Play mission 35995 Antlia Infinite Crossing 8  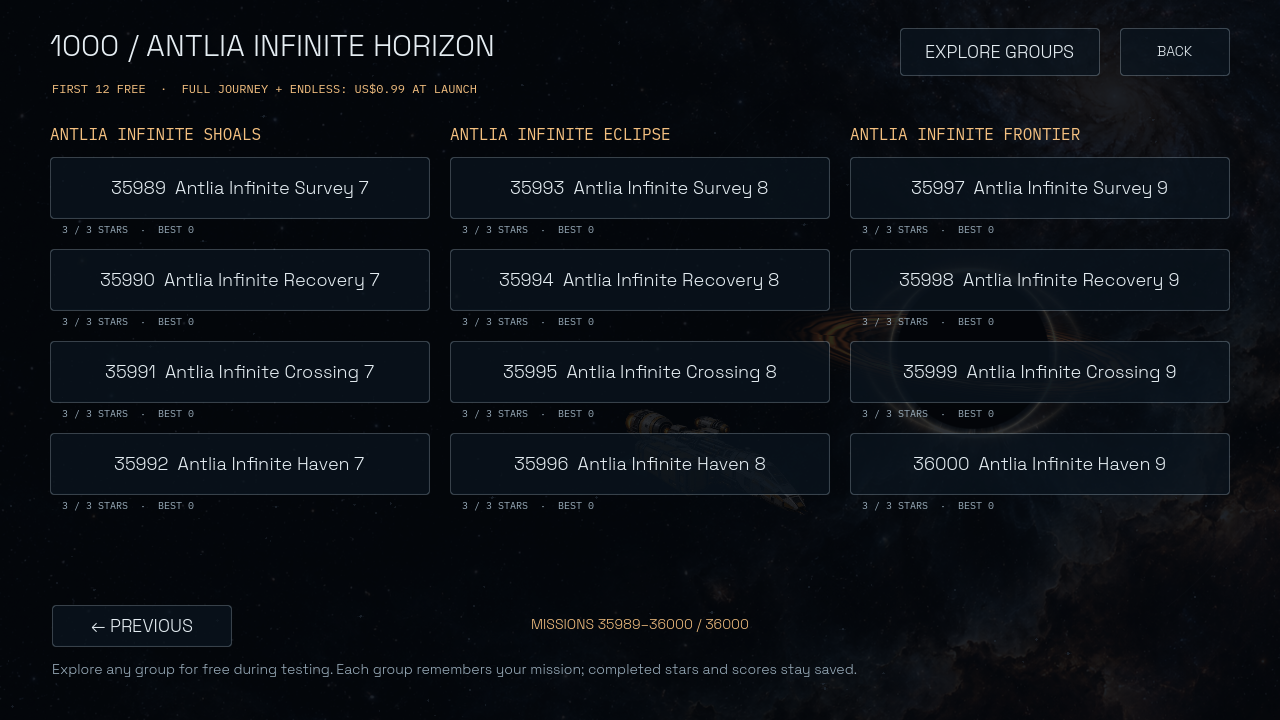pyautogui.click(x=640, y=372)
